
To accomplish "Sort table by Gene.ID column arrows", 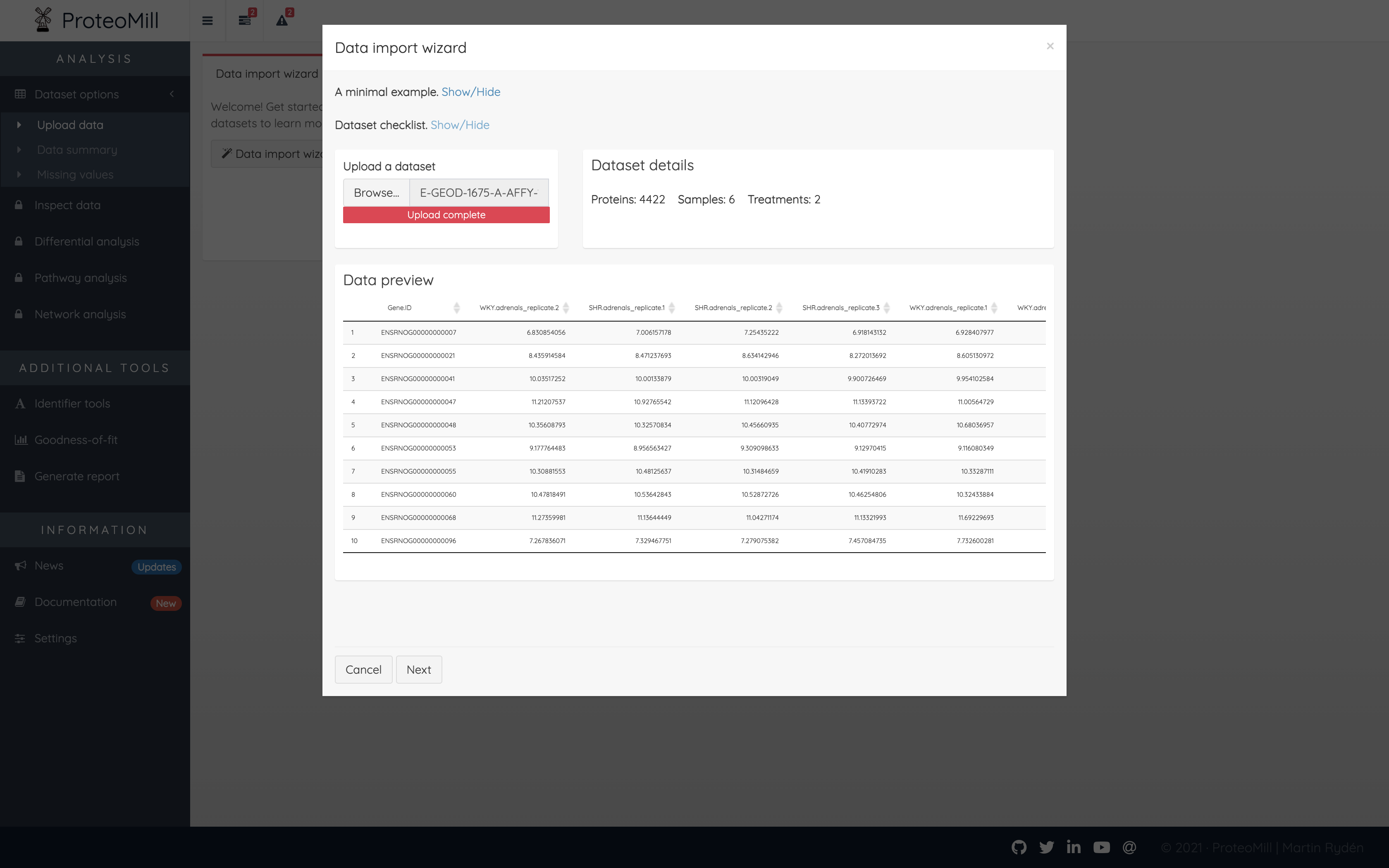I will 456,308.
